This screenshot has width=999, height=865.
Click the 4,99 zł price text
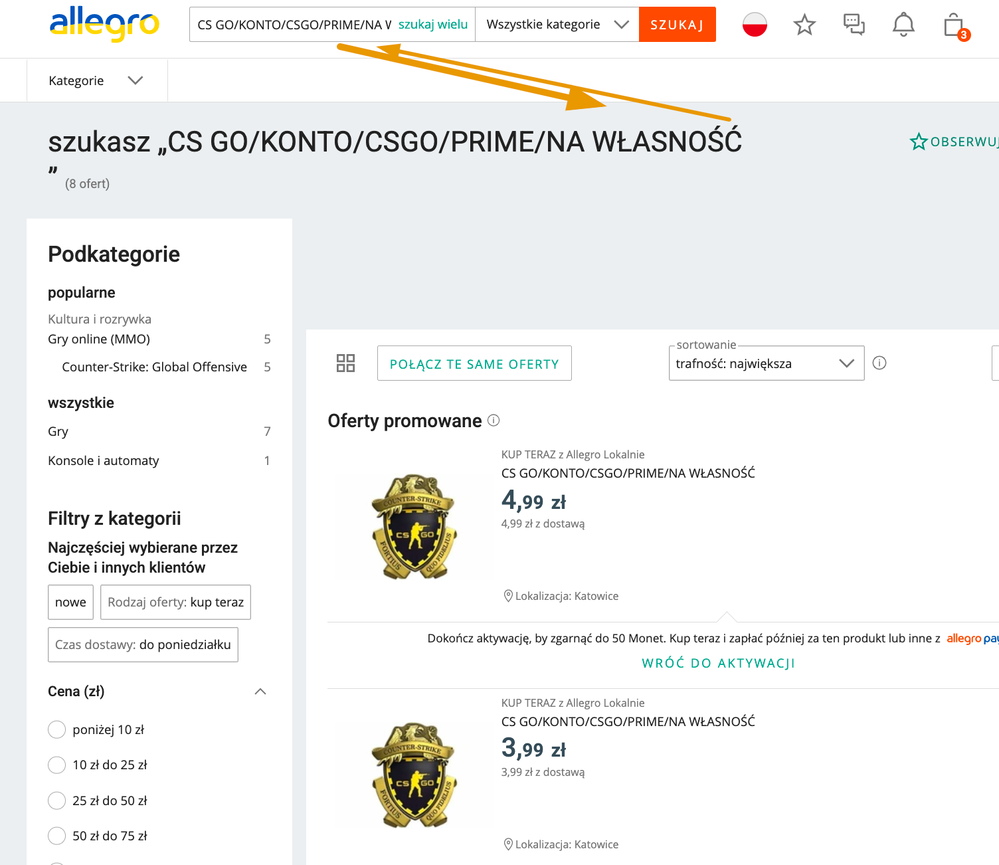click(x=533, y=501)
